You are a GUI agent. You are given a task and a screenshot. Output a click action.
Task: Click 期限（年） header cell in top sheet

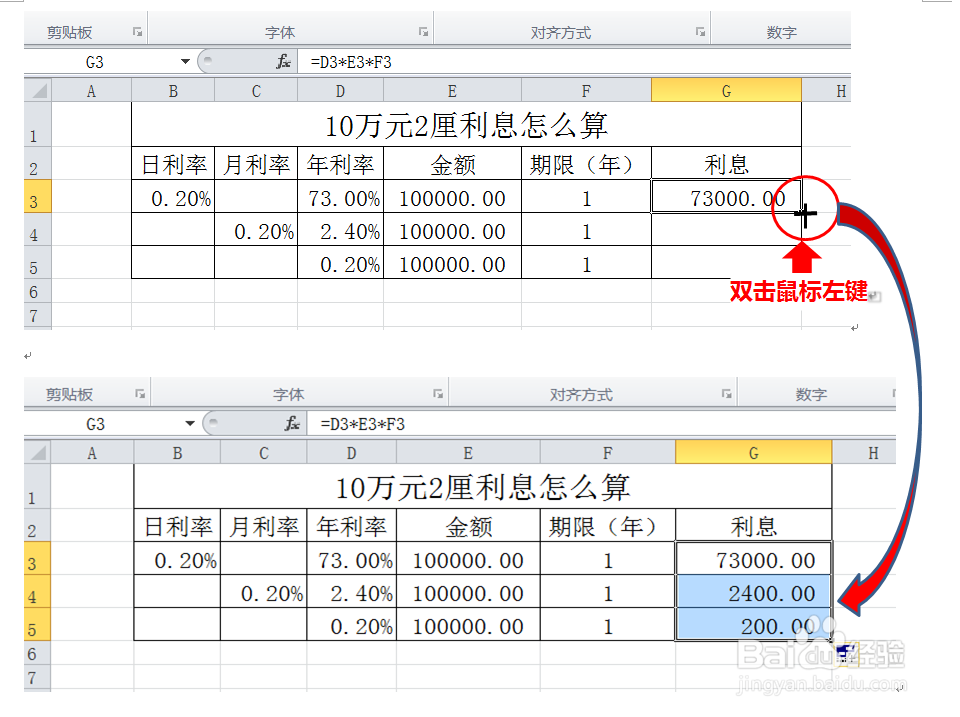click(586, 163)
